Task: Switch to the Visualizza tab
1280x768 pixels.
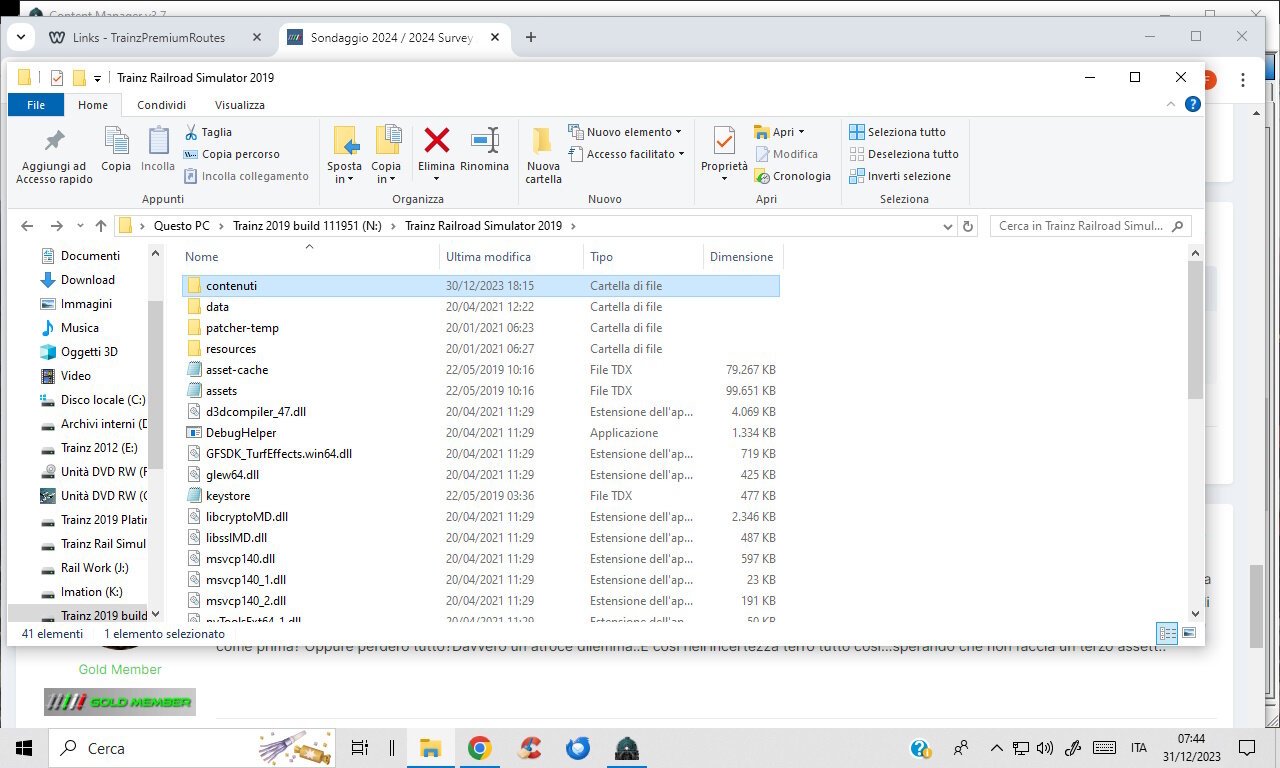Action: (240, 105)
